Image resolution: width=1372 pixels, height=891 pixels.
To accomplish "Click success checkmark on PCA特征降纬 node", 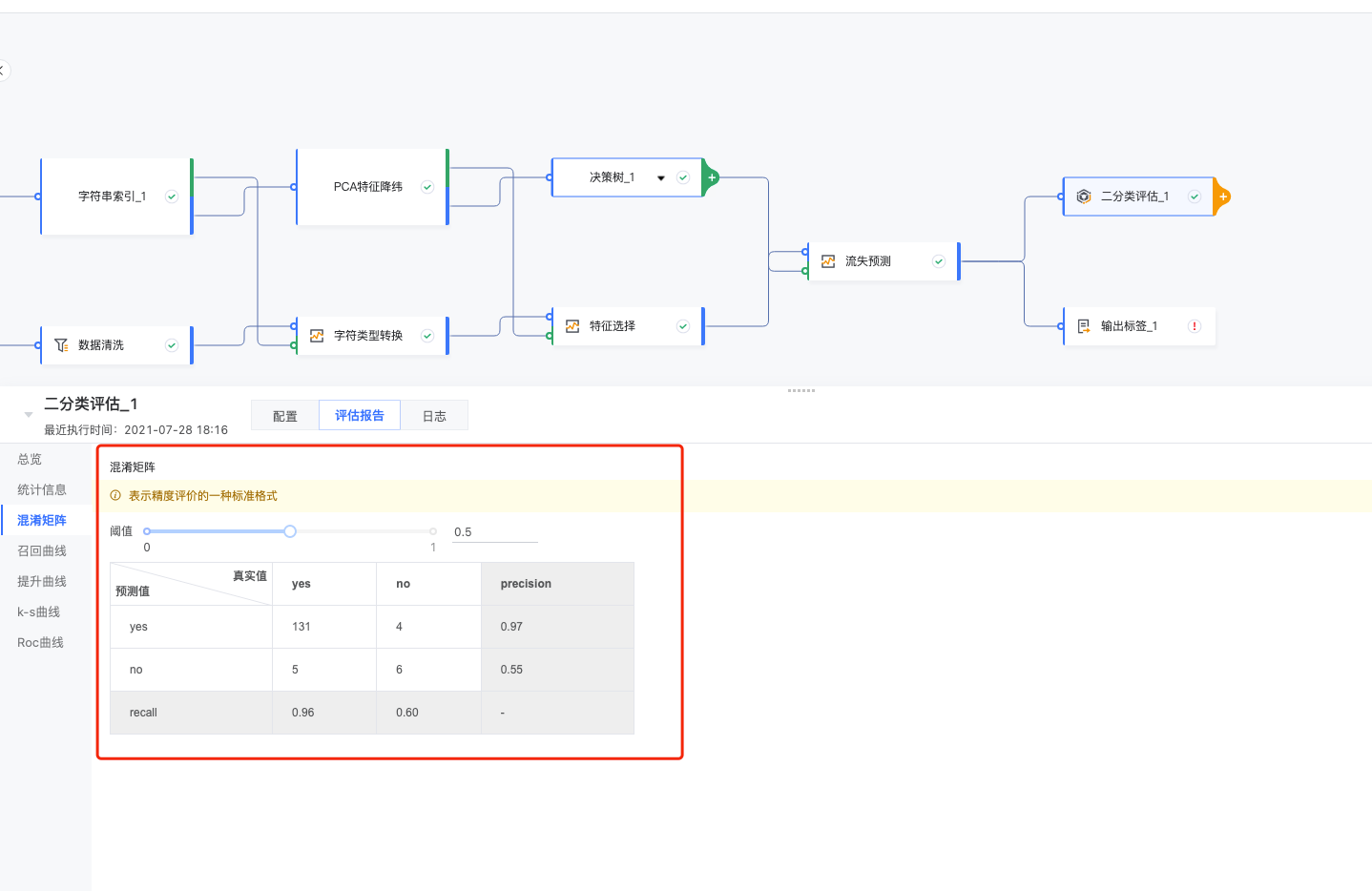I will [x=427, y=187].
